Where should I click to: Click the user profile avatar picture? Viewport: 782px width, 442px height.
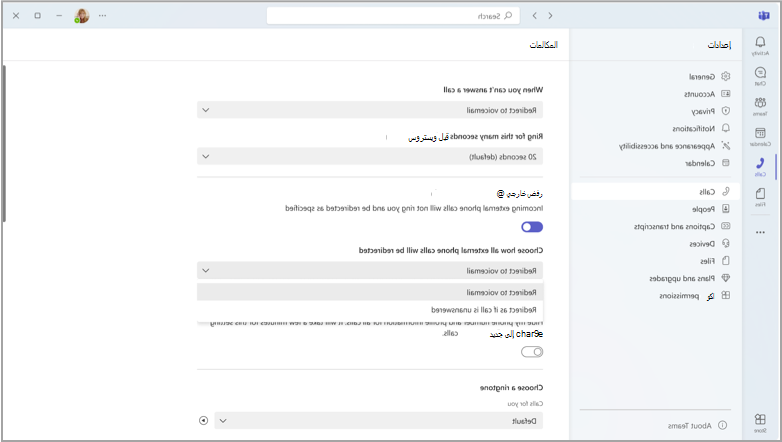click(x=82, y=15)
